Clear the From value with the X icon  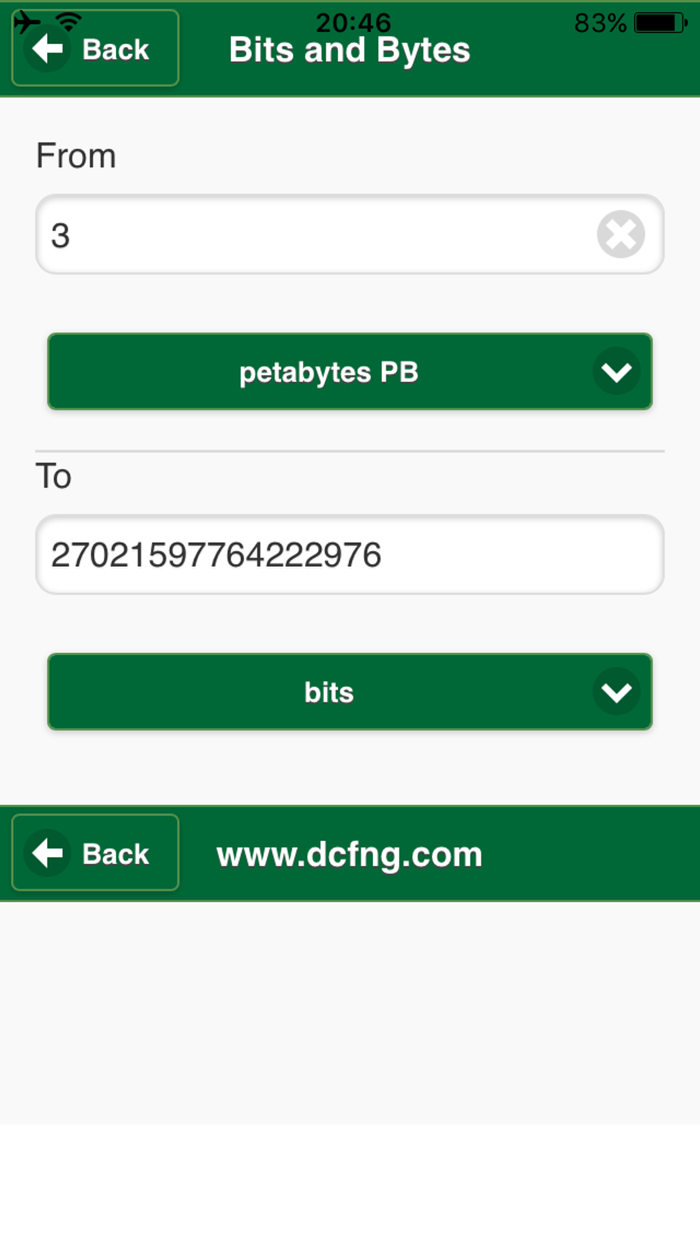(x=620, y=236)
